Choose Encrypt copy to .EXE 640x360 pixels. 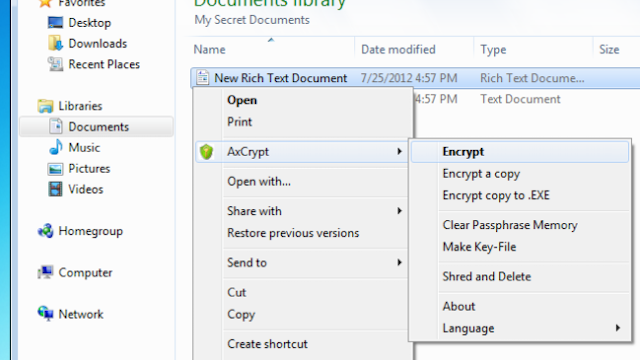coord(496,196)
